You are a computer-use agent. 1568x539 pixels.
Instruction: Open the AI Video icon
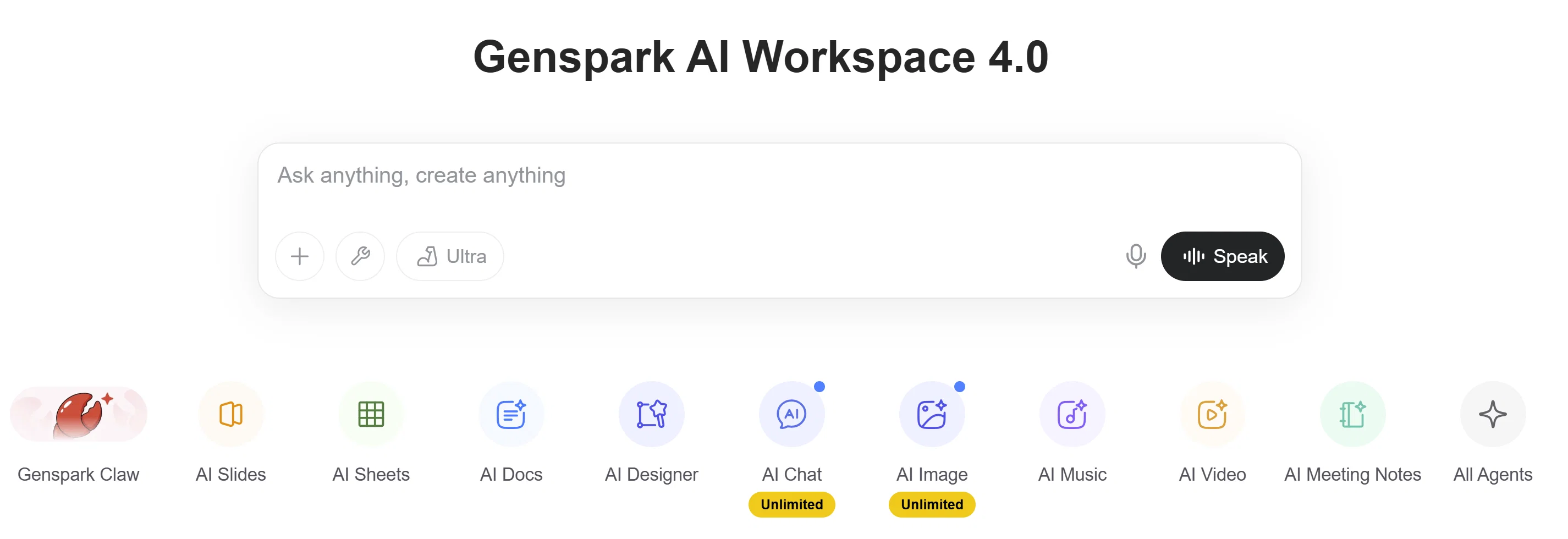point(1212,414)
